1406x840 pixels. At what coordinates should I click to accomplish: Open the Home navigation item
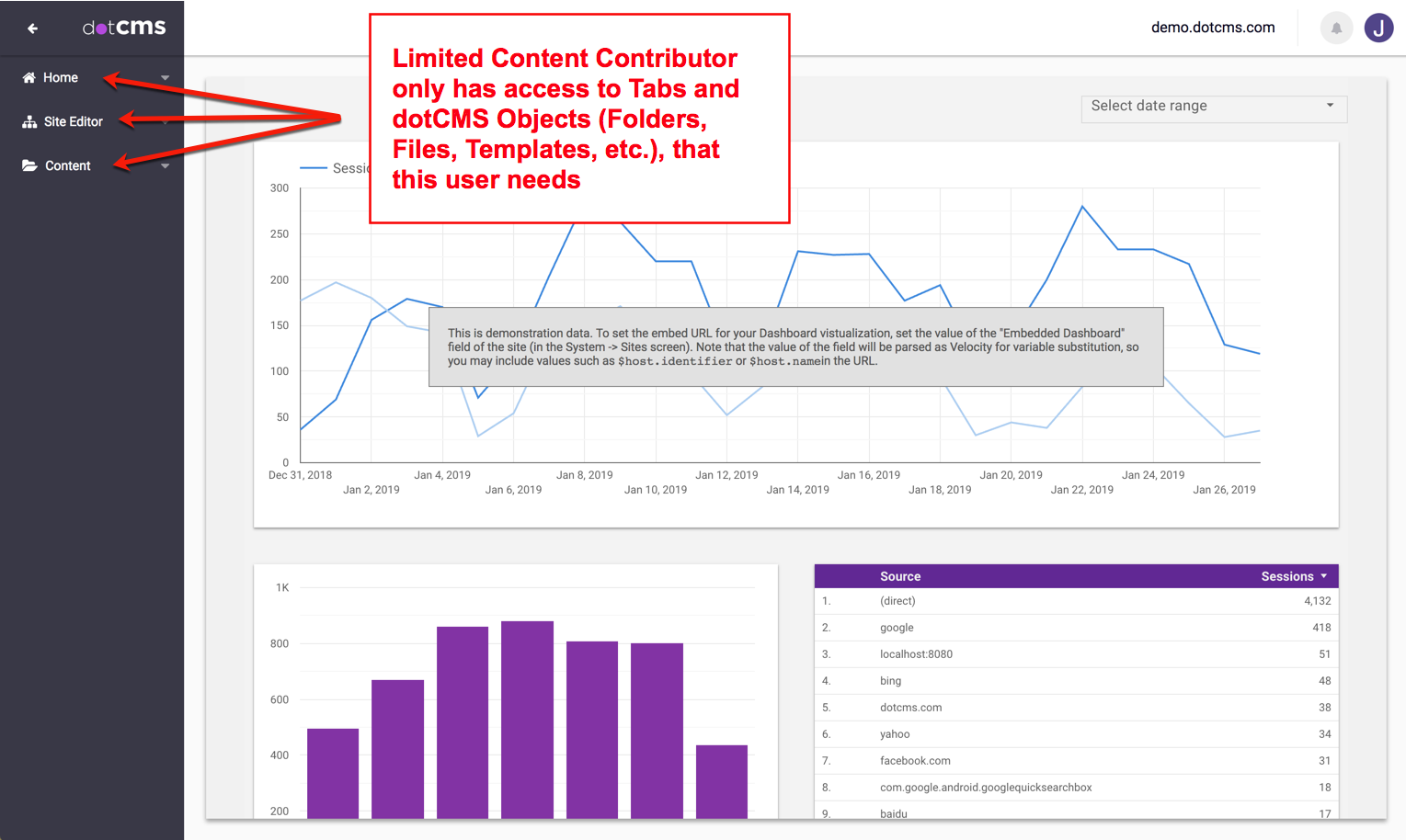(x=61, y=78)
